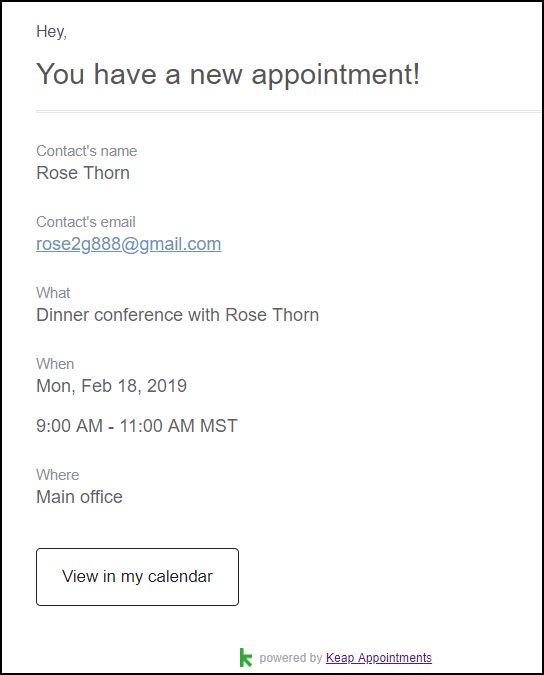Click the What field label

pyautogui.click(x=53, y=293)
